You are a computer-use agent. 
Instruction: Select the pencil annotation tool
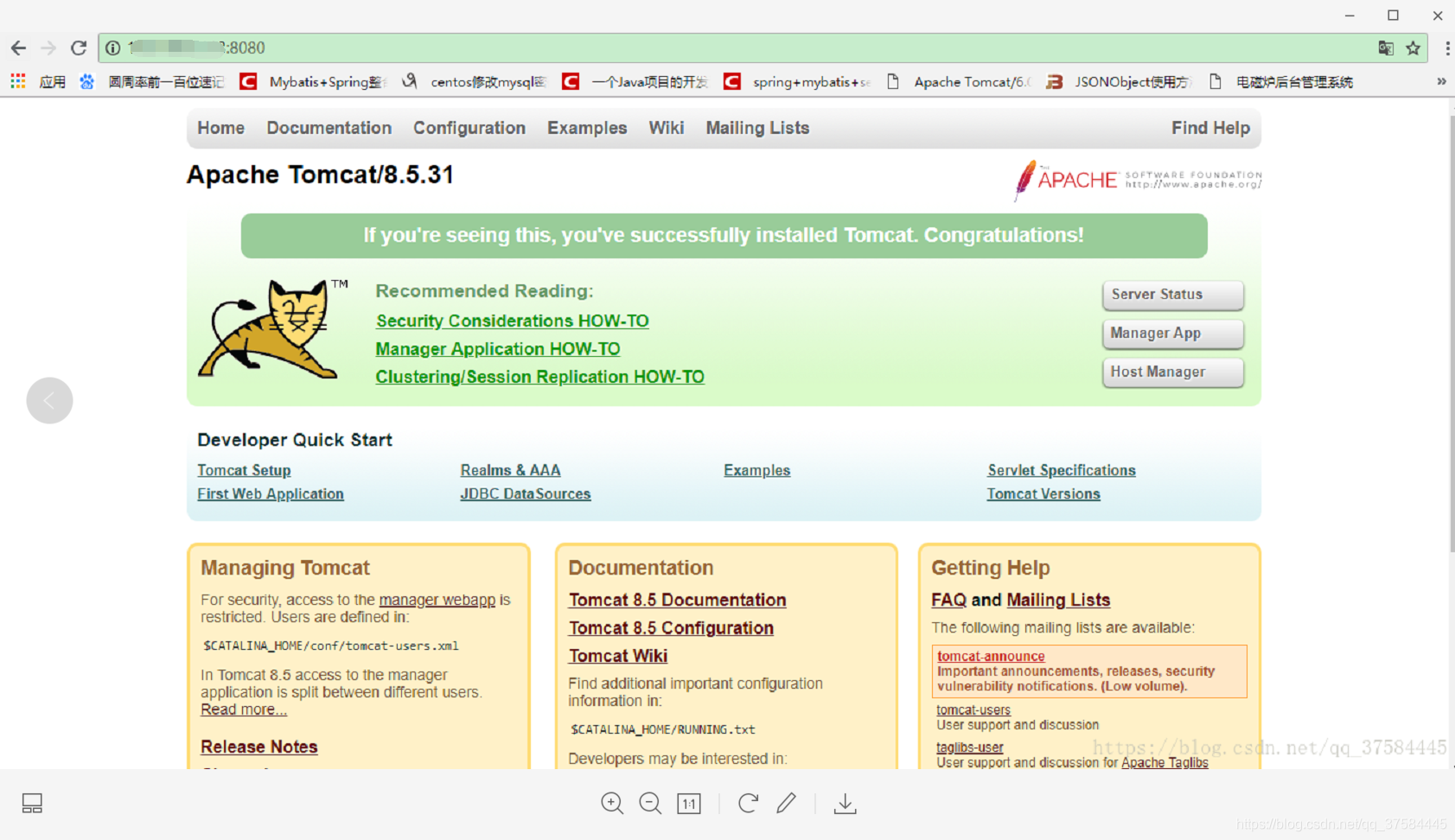pos(787,803)
